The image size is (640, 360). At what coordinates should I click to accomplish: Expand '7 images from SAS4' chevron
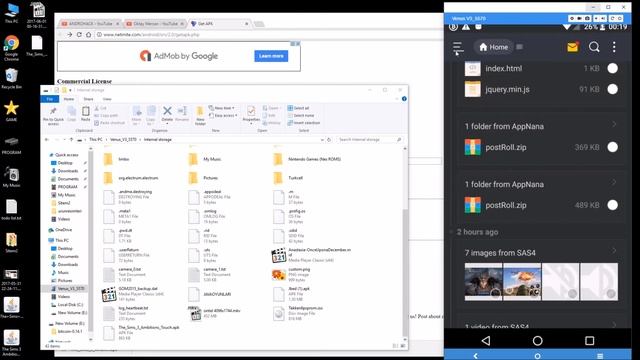(614, 251)
